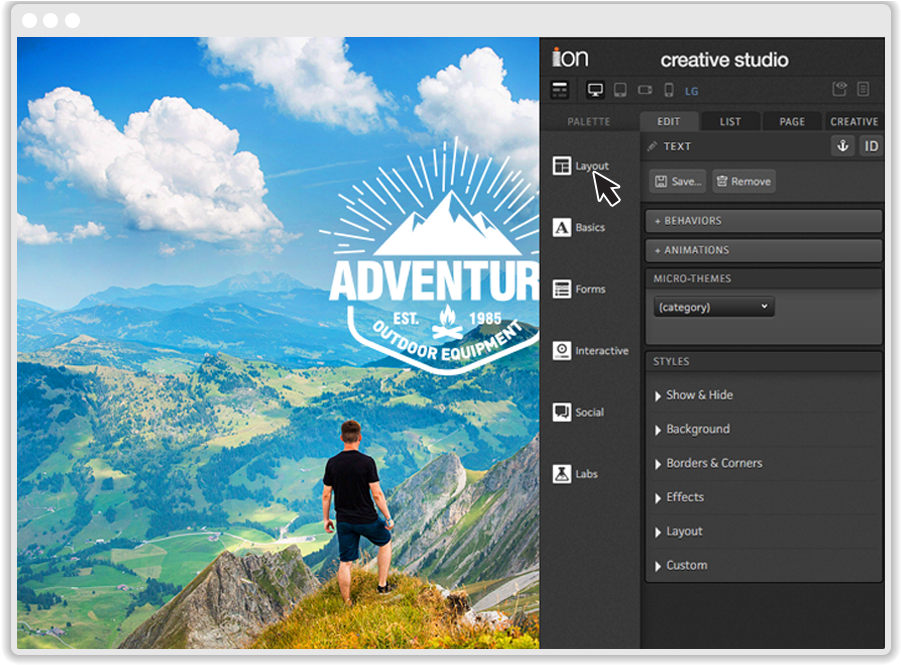
Task: Click the Save button in the TEXT panel
Action: point(680,181)
